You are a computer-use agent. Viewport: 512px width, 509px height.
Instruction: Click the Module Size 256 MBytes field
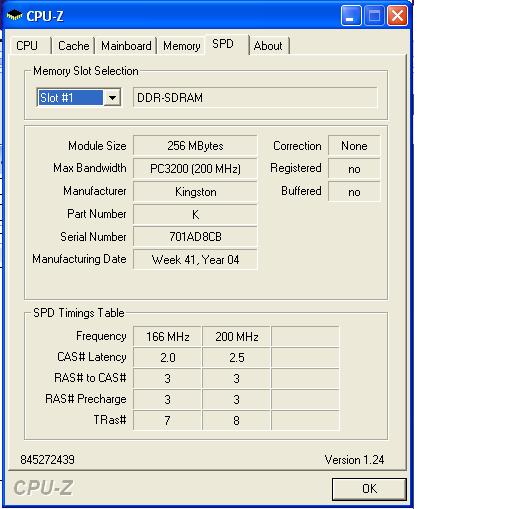click(x=195, y=146)
